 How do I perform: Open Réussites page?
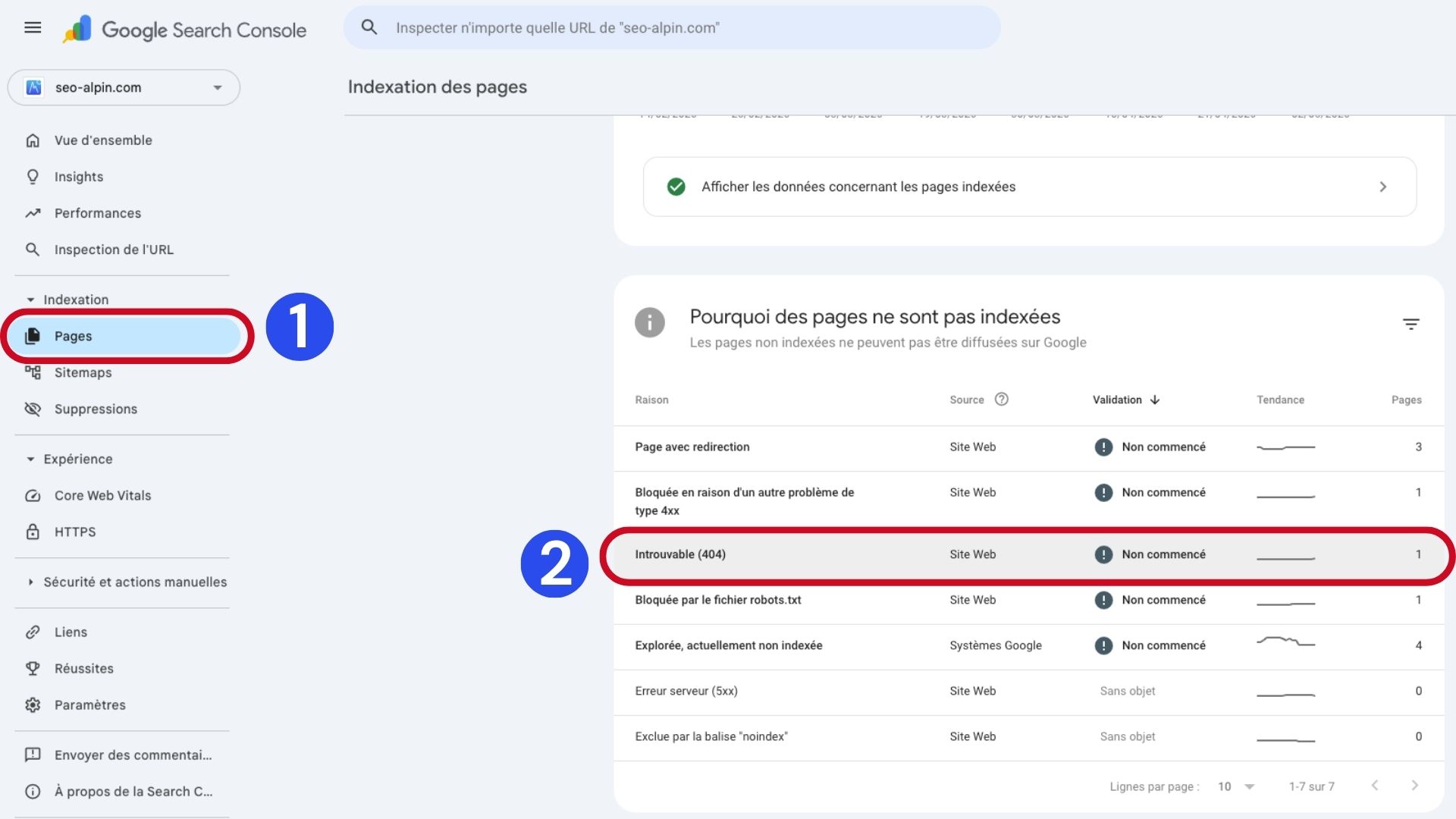click(x=84, y=668)
